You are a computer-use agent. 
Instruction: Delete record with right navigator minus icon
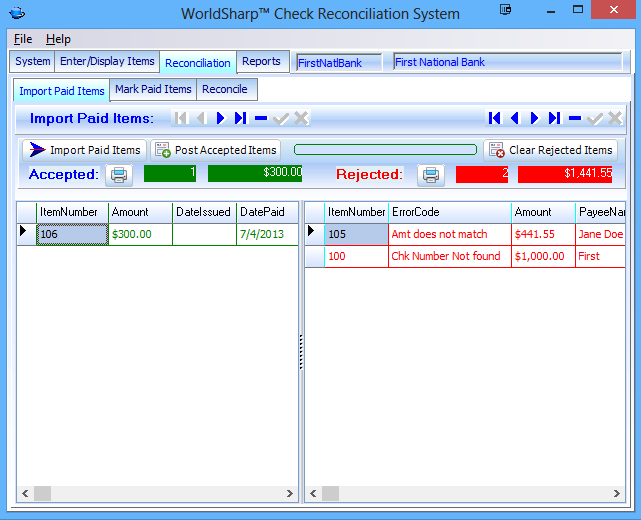(x=575, y=118)
